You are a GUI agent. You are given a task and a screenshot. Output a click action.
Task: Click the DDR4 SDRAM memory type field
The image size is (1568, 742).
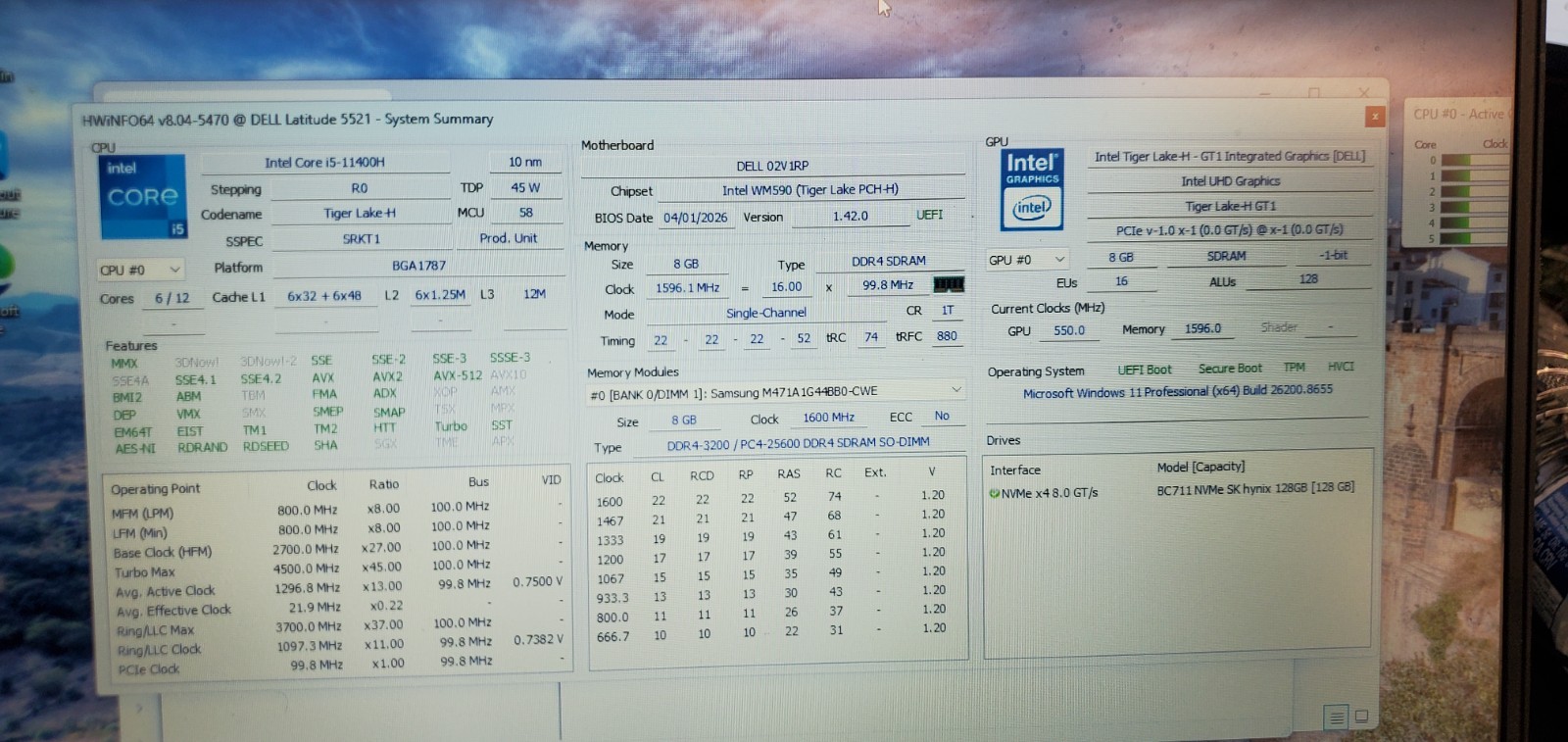[x=888, y=261]
